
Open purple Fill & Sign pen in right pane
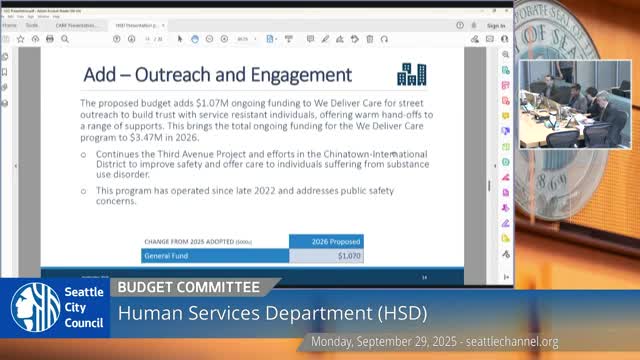[506, 223]
